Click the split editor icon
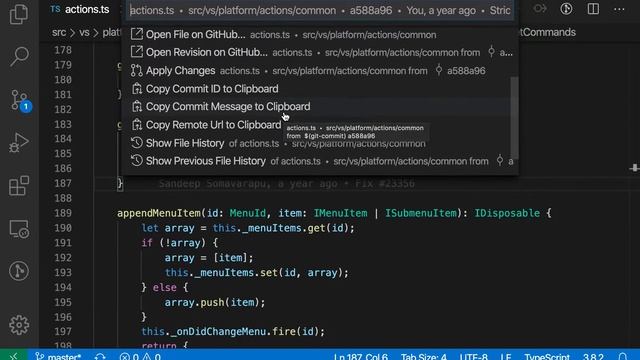 click(x=593, y=9)
